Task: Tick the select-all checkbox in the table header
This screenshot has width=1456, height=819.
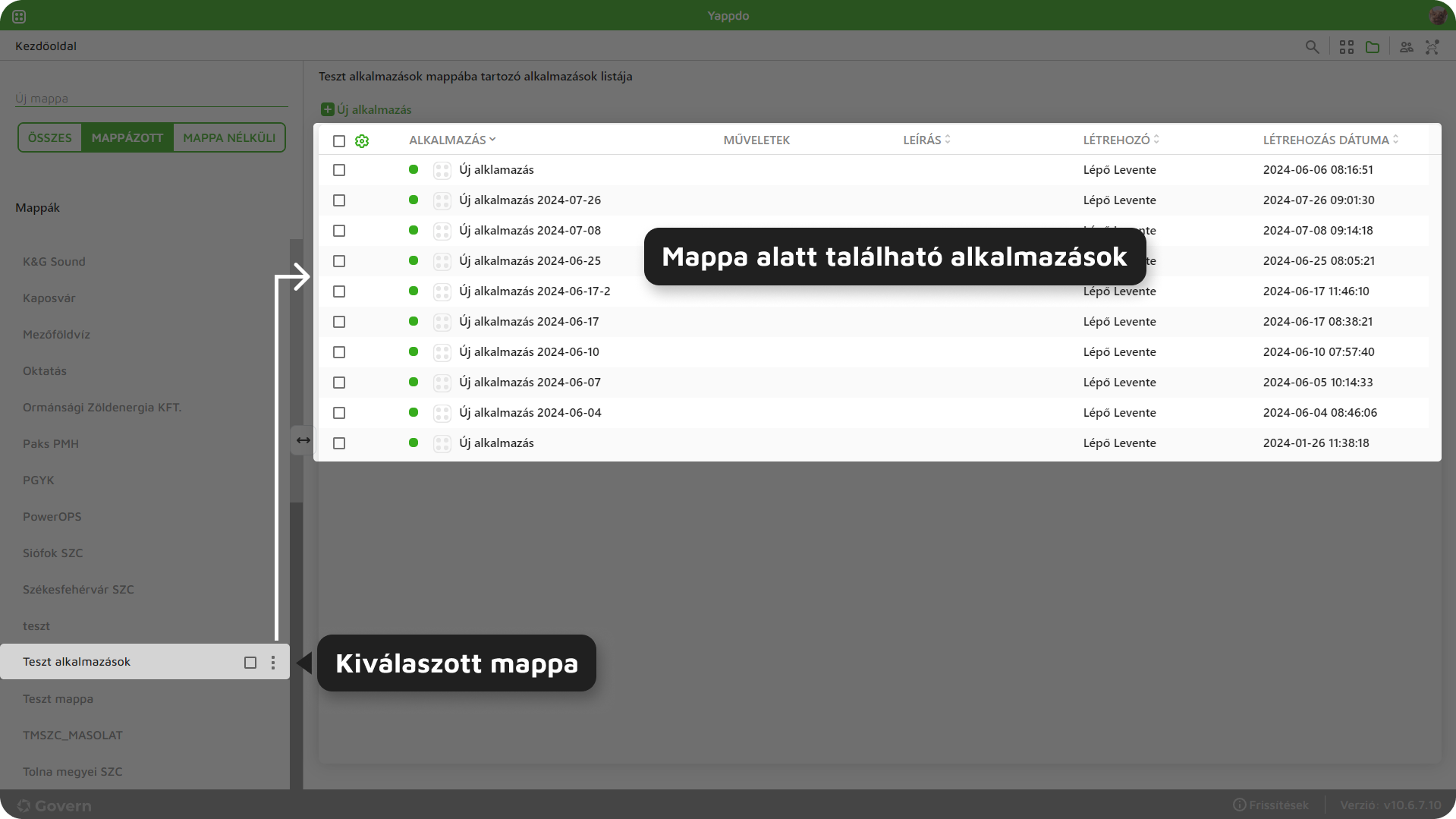Action: click(339, 141)
